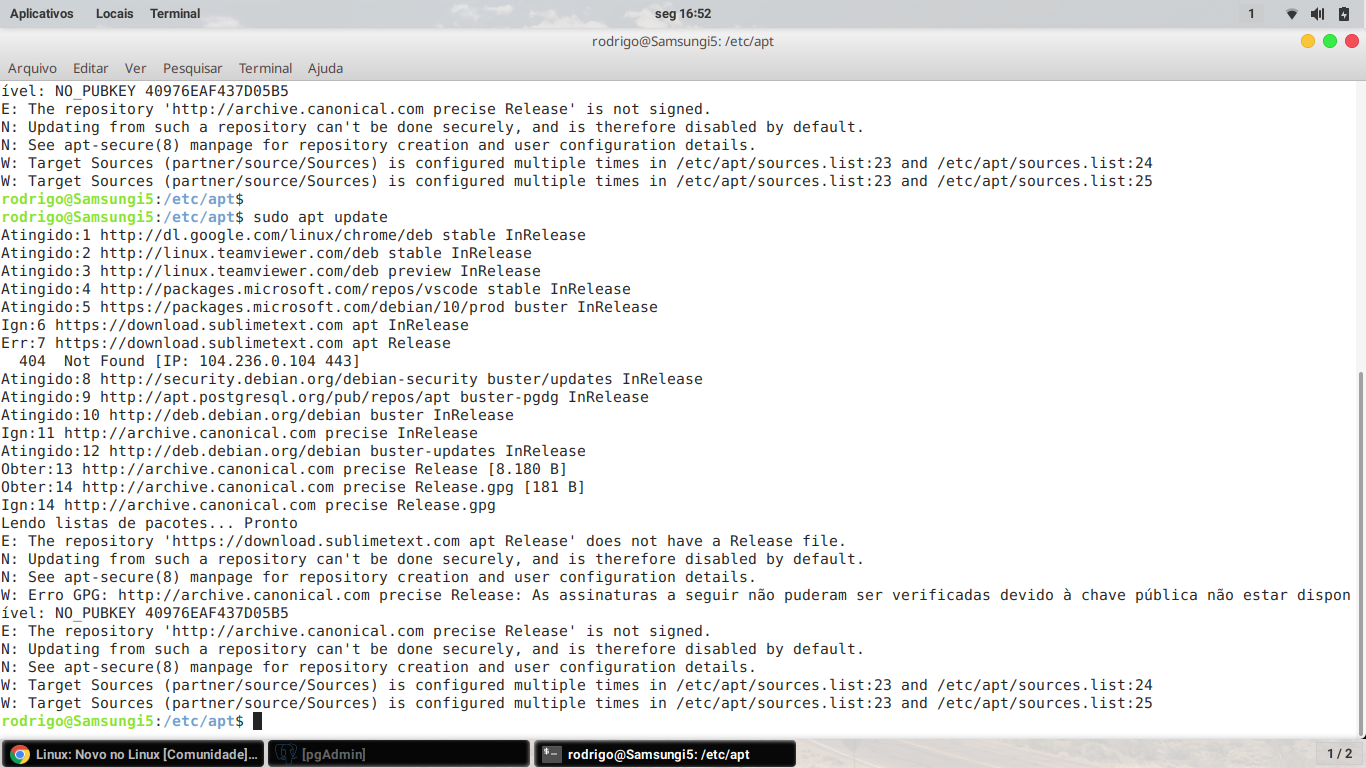Click the Atingido:9 apt.postgresql.org buster-pgdg line
The width and height of the screenshot is (1366, 768).
click(x=324, y=397)
